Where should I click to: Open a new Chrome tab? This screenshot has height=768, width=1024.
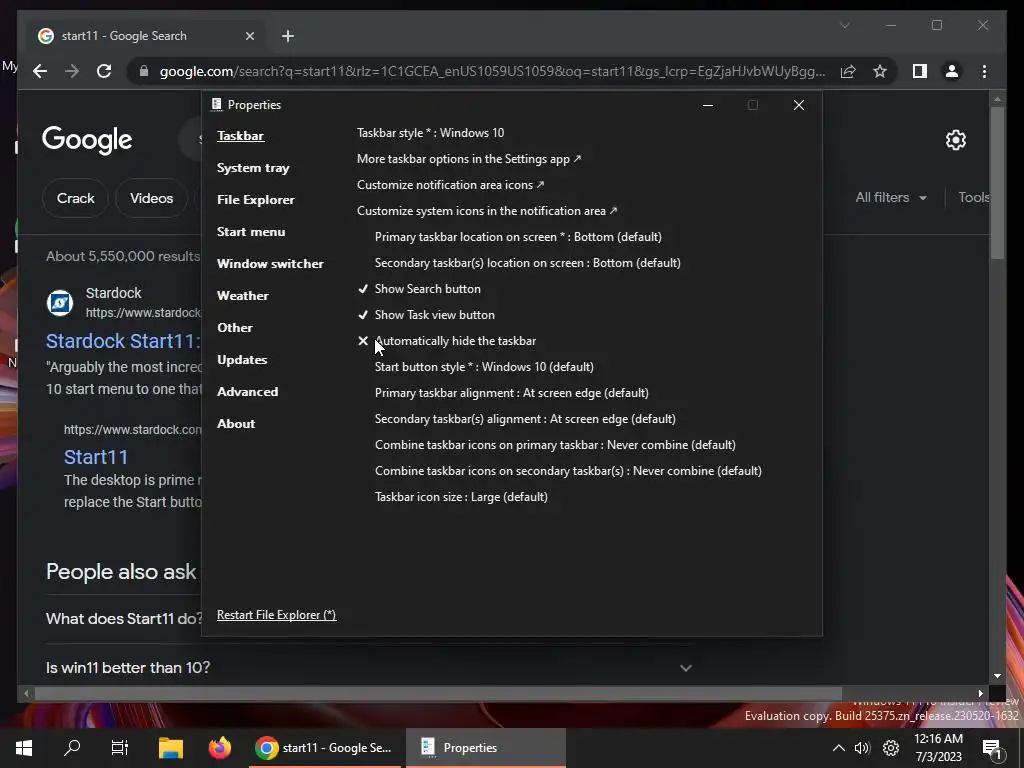click(x=288, y=36)
